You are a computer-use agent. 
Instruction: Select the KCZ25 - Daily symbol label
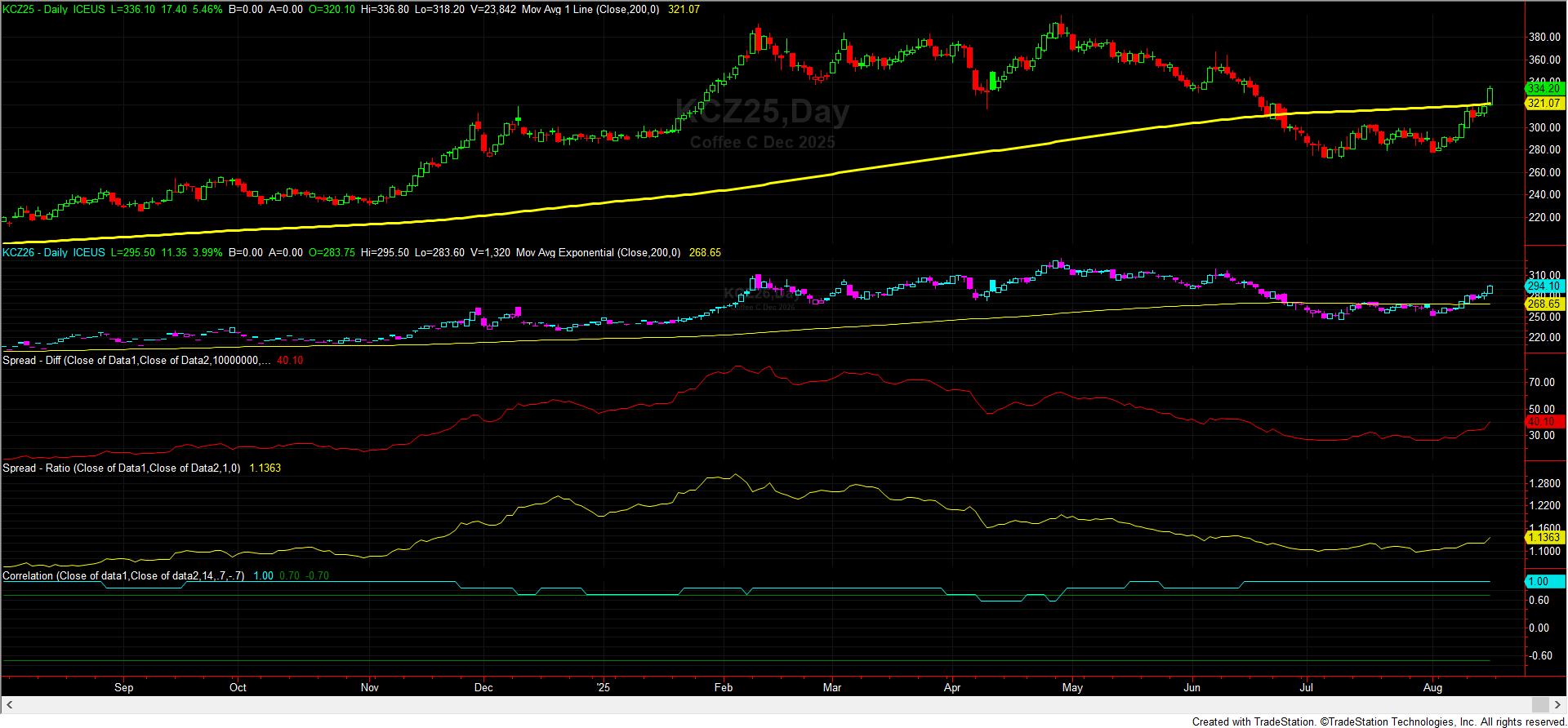tap(35, 9)
